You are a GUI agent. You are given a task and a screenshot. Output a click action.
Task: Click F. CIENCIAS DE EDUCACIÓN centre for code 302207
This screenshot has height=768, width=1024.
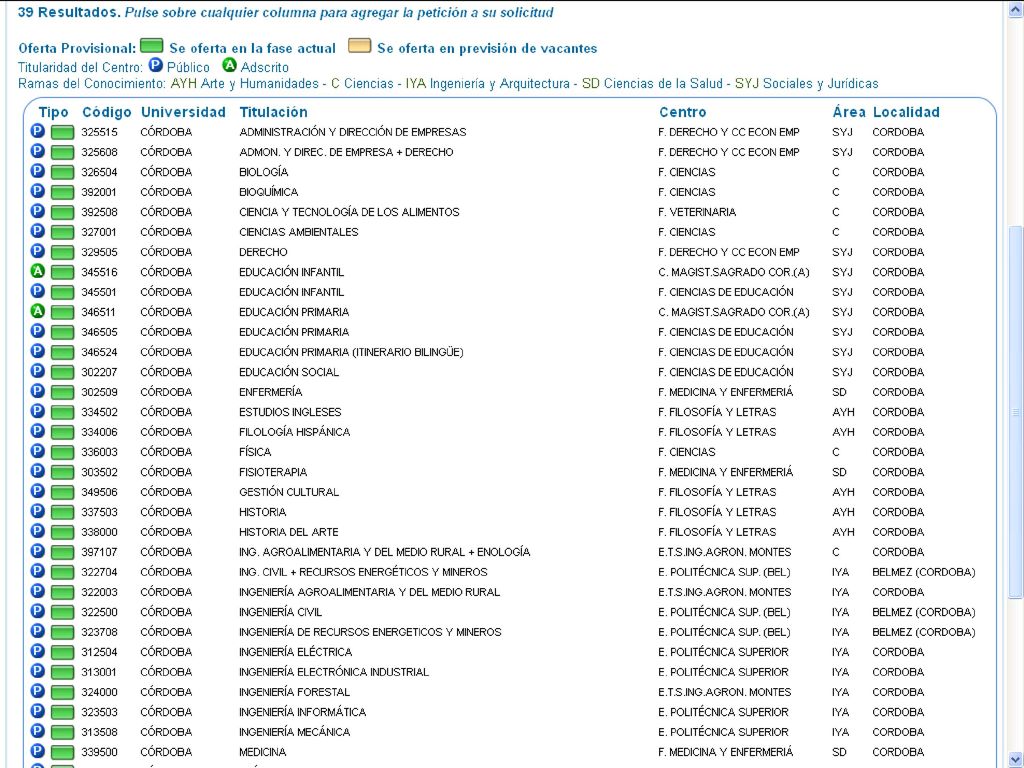click(x=726, y=372)
